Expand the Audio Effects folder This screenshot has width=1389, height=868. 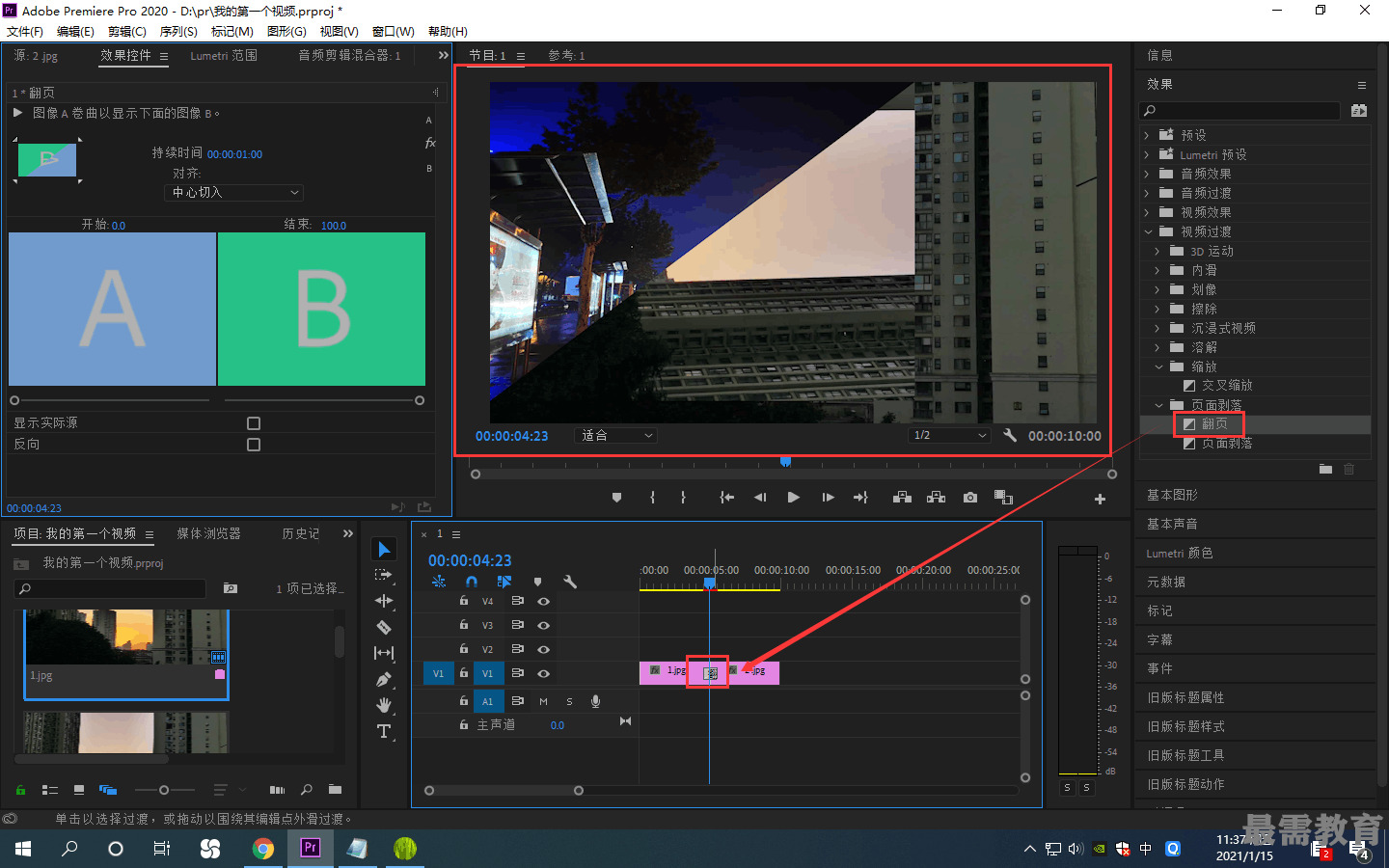tap(1147, 174)
